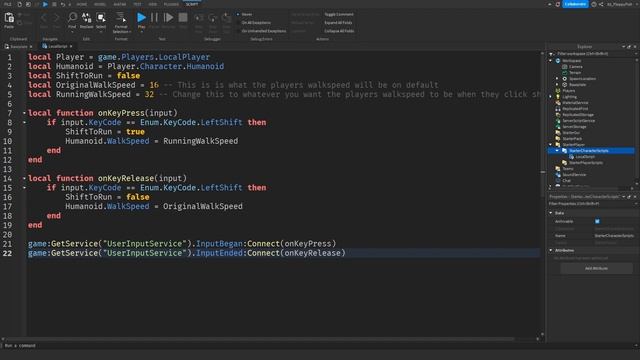The height and width of the screenshot is (360, 640).
Task: Switch to the PLUGINS ribbon tab
Action: pos(171,4)
